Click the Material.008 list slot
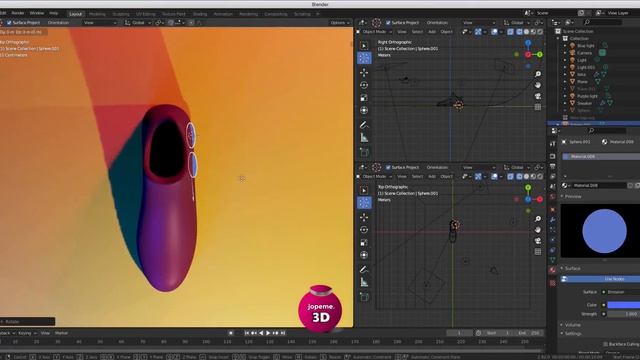This screenshot has height=360, width=640. (x=601, y=156)
